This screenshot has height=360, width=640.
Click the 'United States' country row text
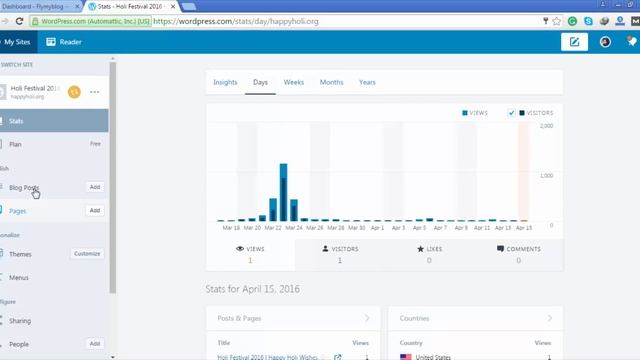[x=433, y=357]
